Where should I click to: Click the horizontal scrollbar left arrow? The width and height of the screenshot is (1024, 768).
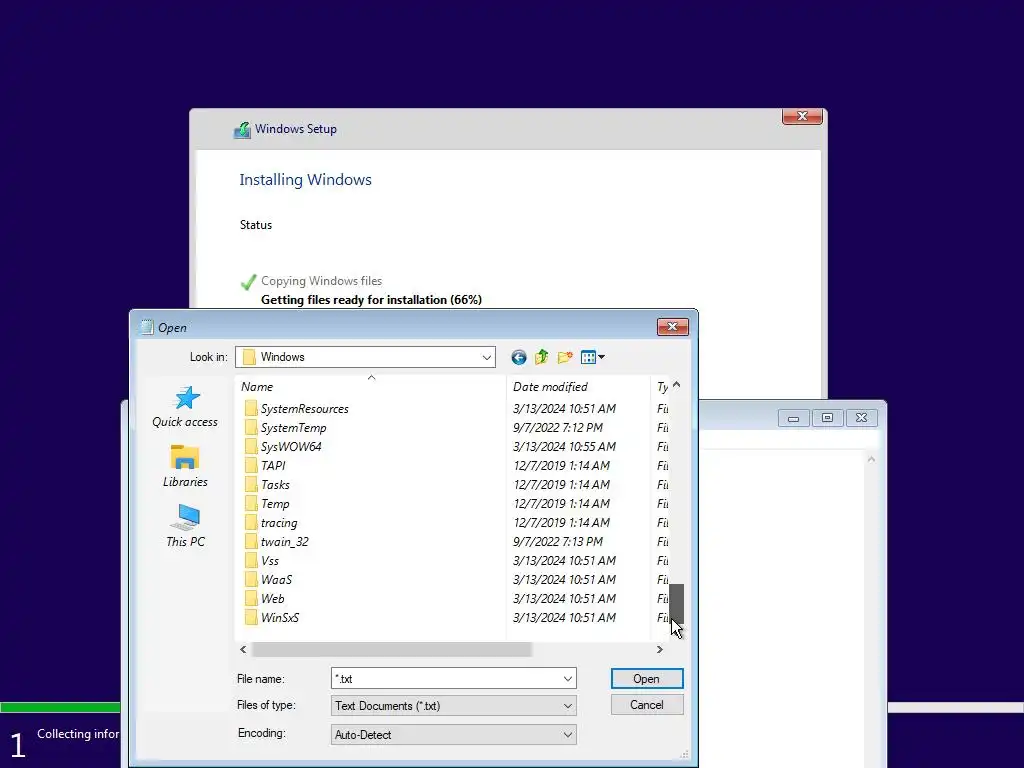point(243,650)
